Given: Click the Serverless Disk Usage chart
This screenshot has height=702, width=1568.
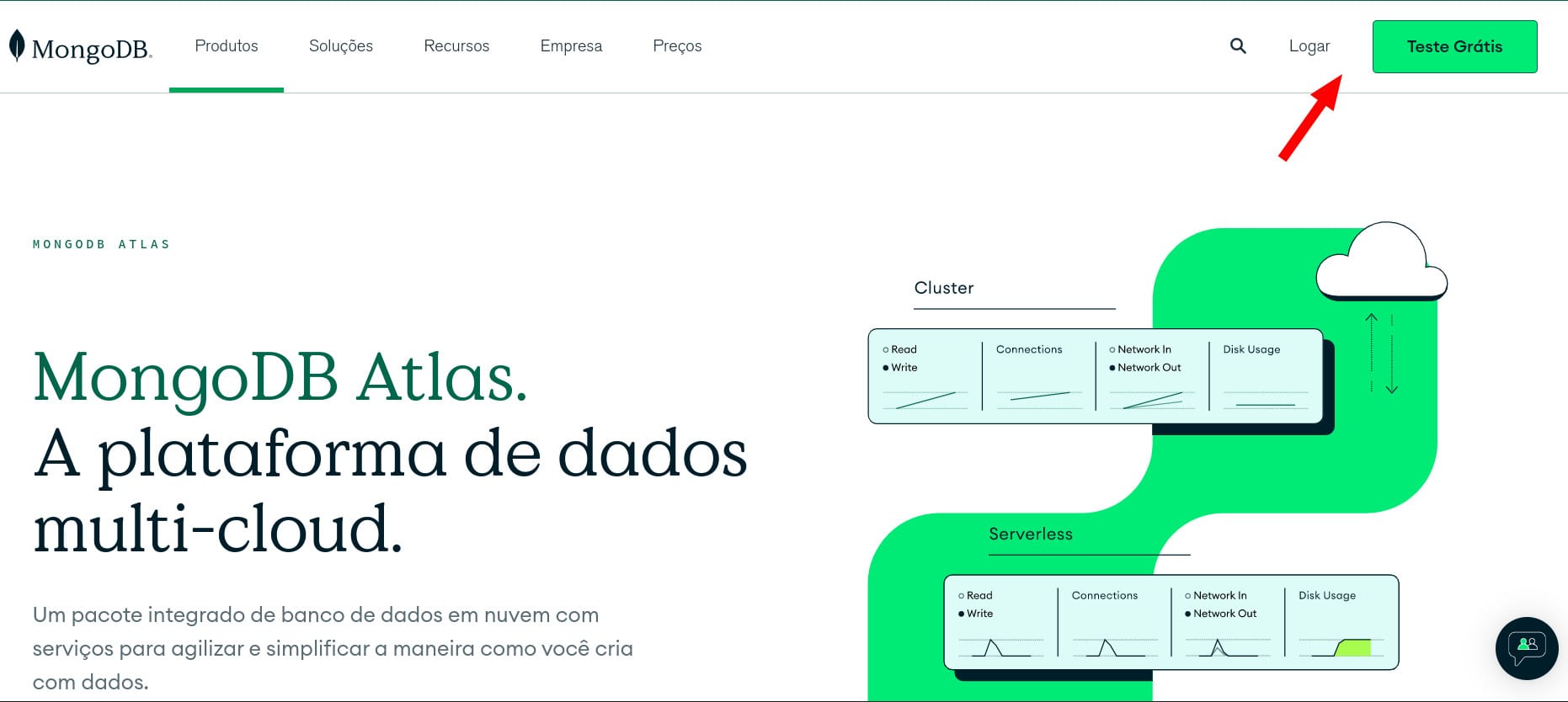Looking at the screenshot, I should coord(1341,646).
